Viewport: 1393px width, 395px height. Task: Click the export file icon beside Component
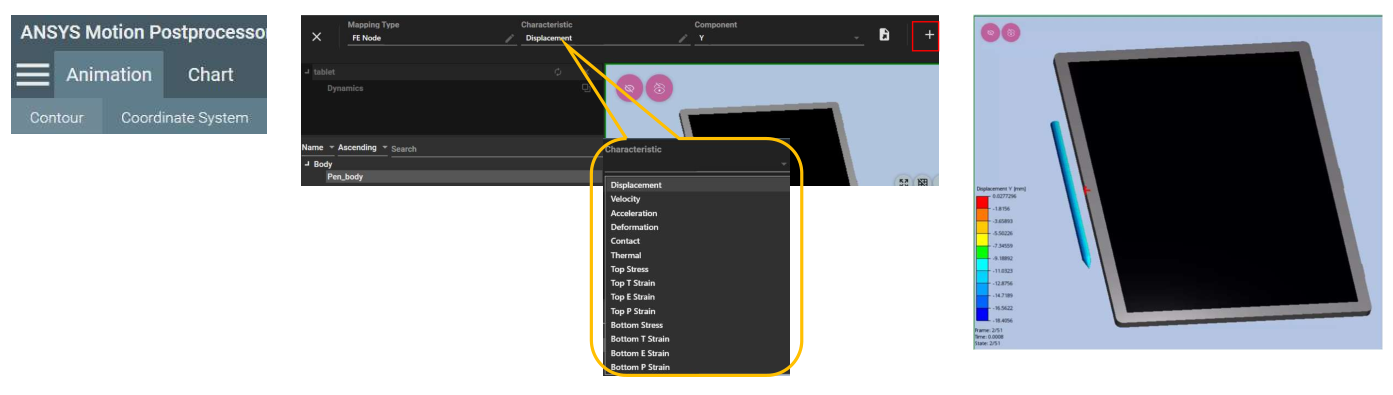click(x=884, y=35)
